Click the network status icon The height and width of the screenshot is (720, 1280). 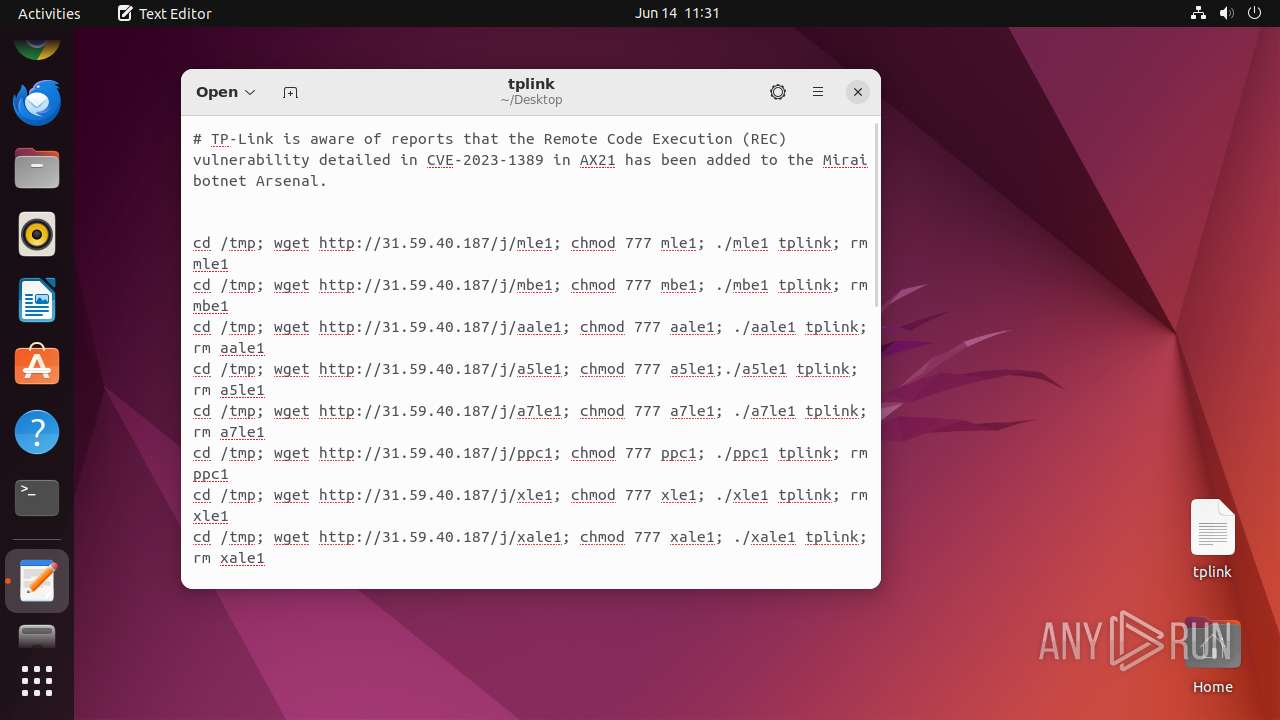1199,13
